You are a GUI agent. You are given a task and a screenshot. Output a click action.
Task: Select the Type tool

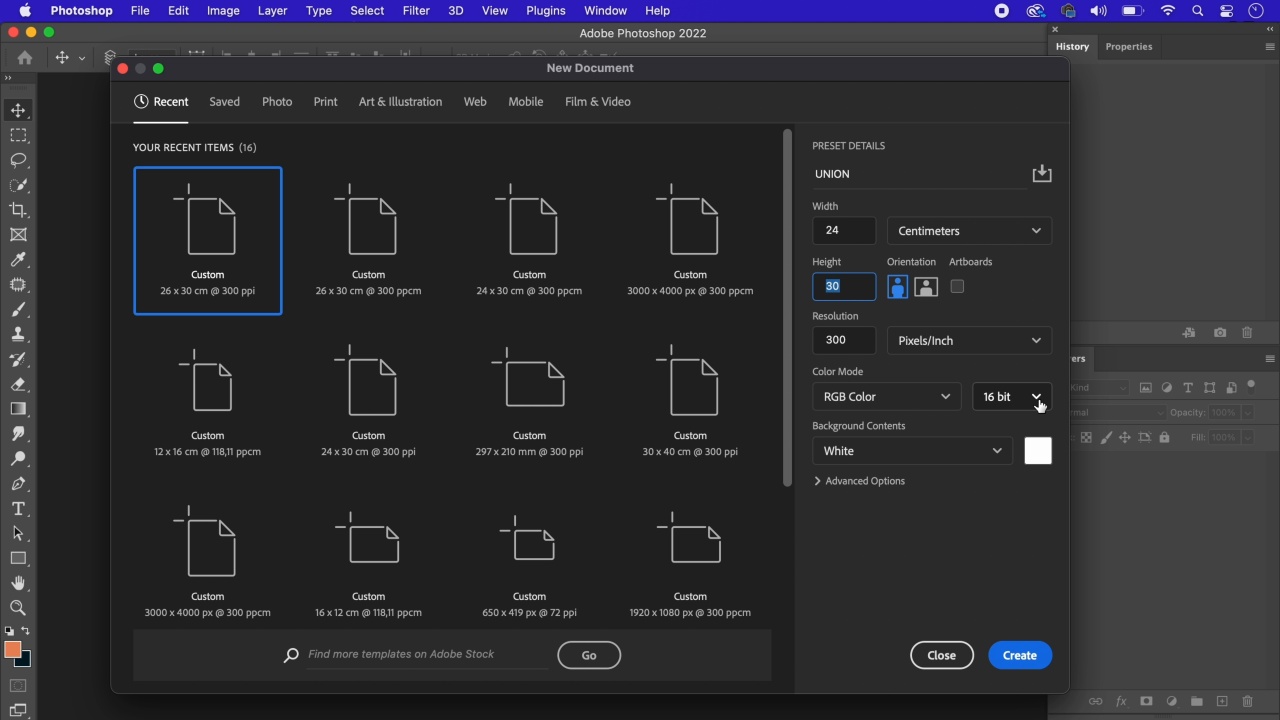tap(18, 509)
